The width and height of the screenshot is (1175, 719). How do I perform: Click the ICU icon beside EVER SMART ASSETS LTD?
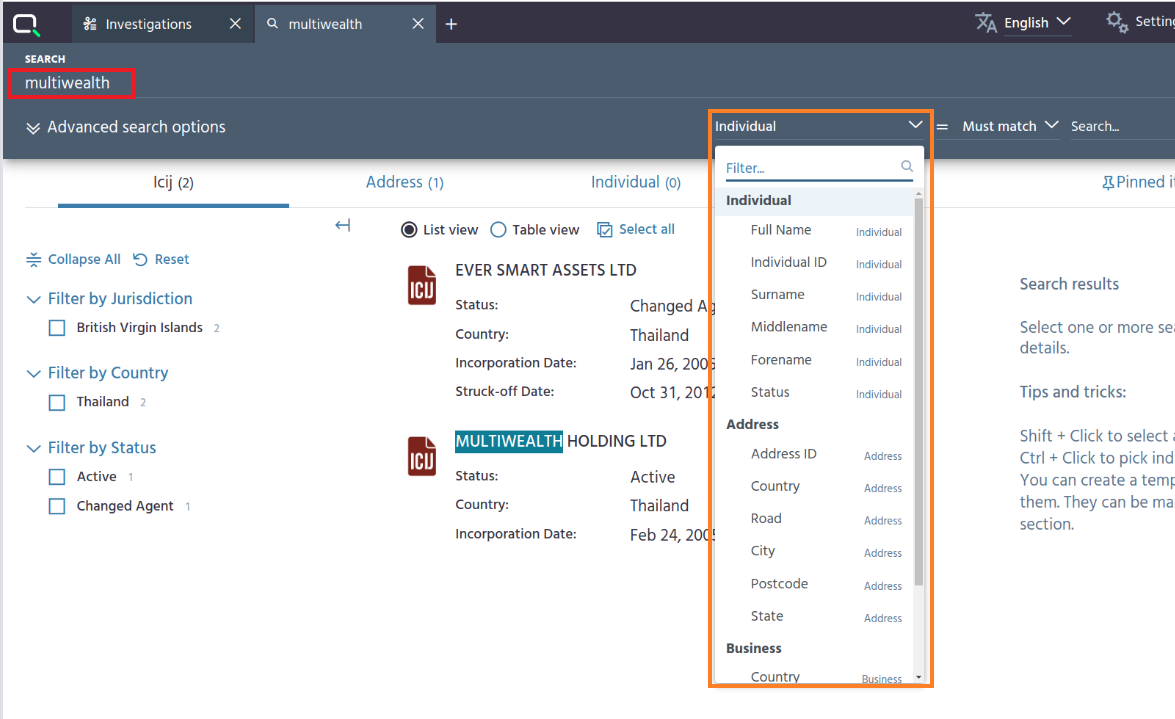pyautogui.click(x=420, y=284)
